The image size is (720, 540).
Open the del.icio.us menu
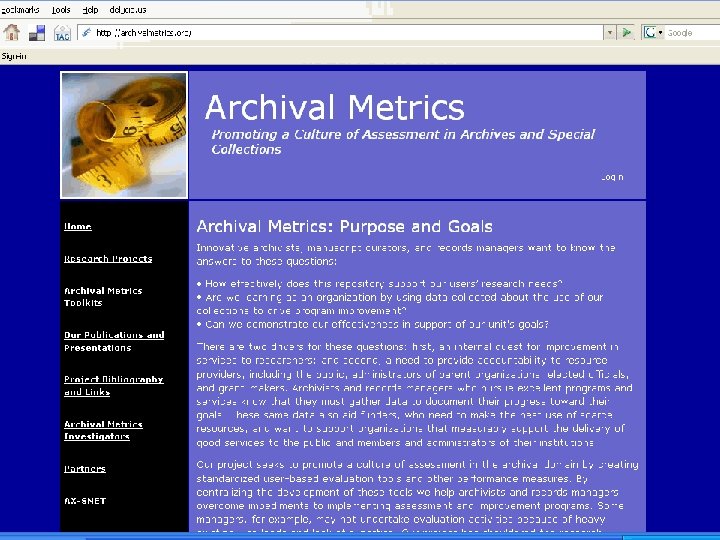click(128, 10)
